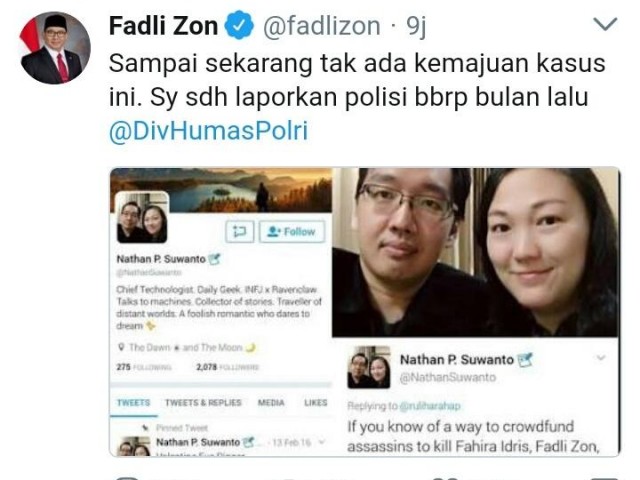Image resolution: width=640 pixels, height=480 pixels.
Task: Click the Follow button in embedded profile
Action: 292,232
